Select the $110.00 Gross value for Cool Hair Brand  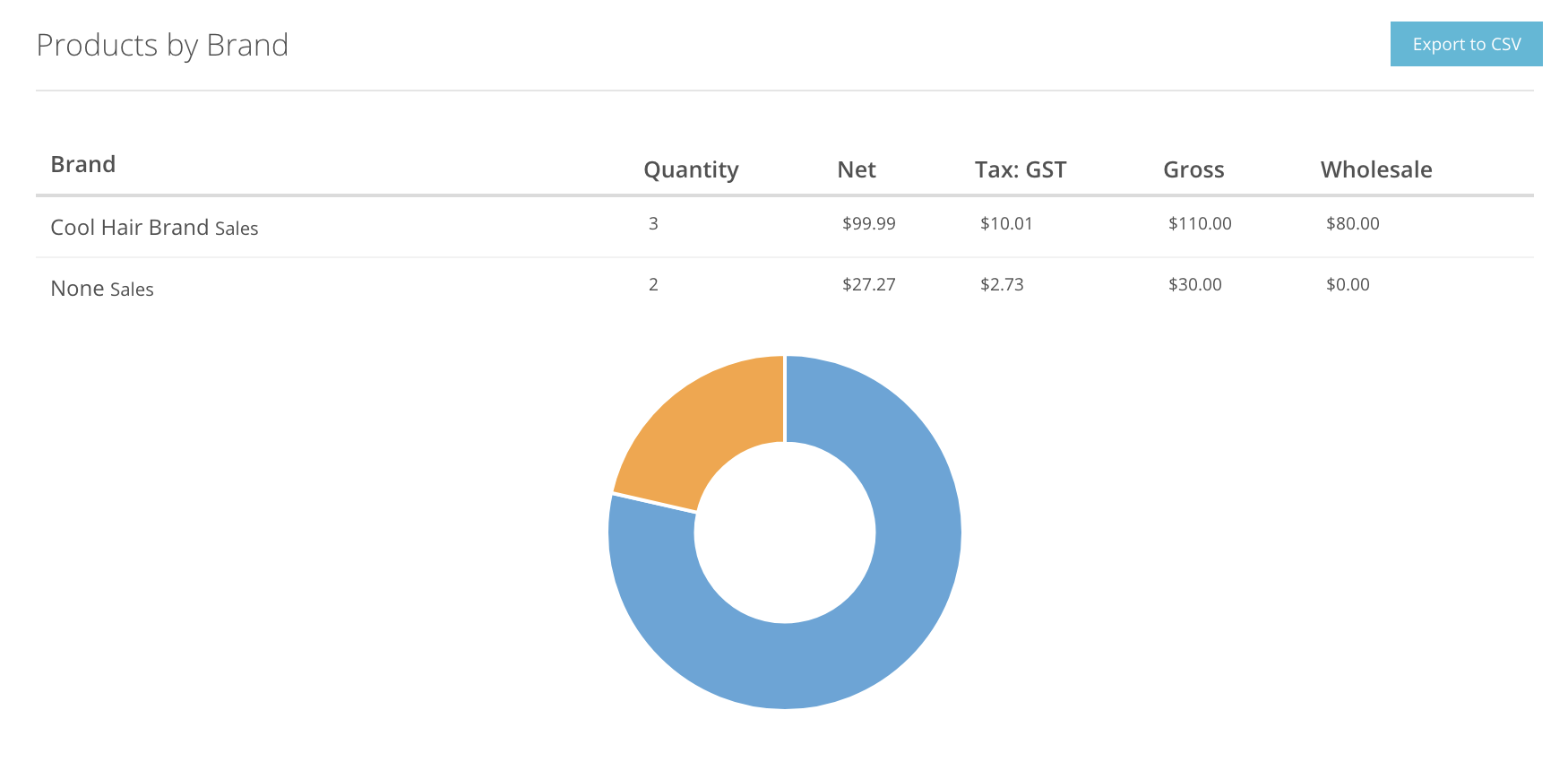pyautogui.click(x=1200, y=223)
